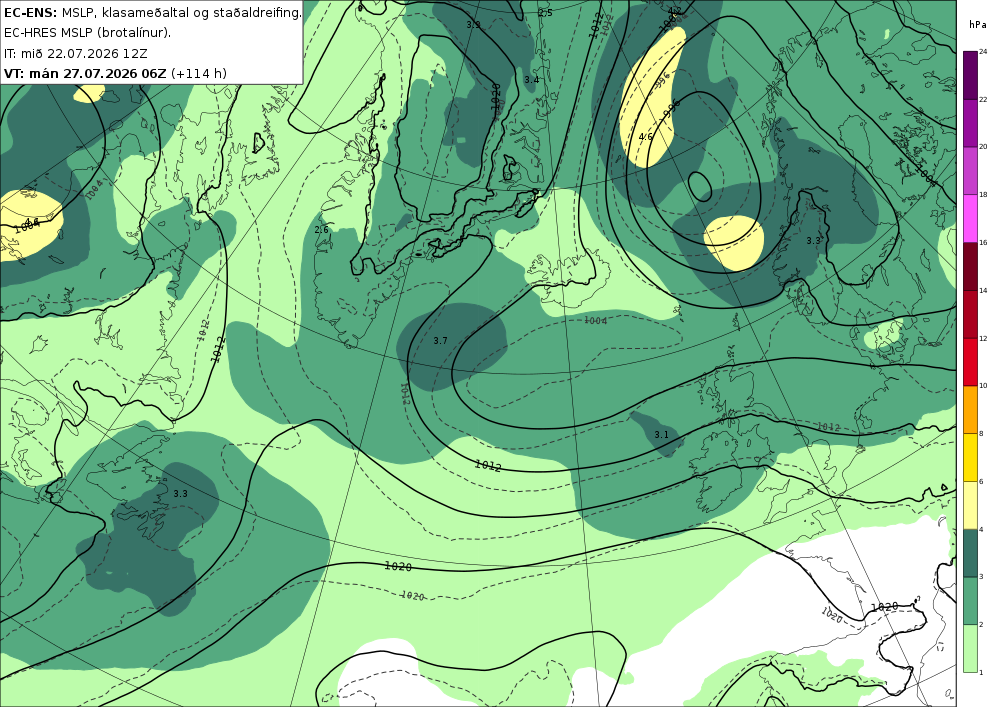Click the pink 16-18 hPa legend swatch
Screen dimensions: 1000x707
(x=970, y=219)
